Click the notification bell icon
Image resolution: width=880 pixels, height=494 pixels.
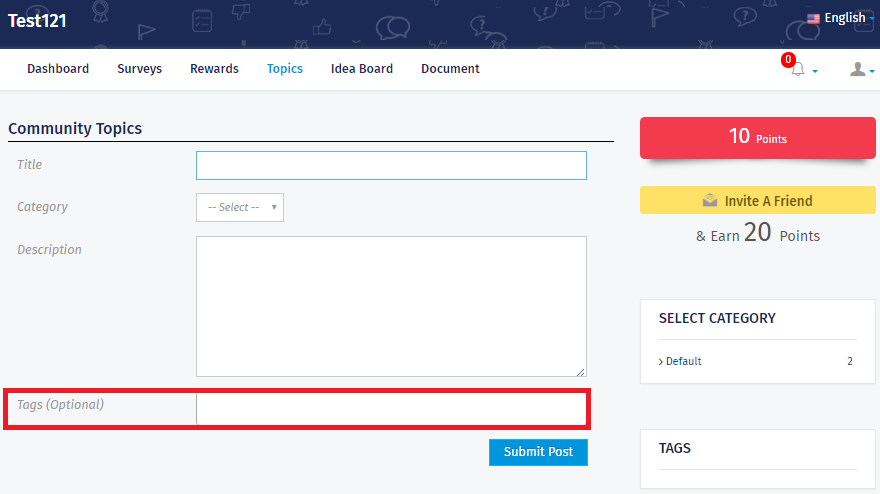click(798, 70)
